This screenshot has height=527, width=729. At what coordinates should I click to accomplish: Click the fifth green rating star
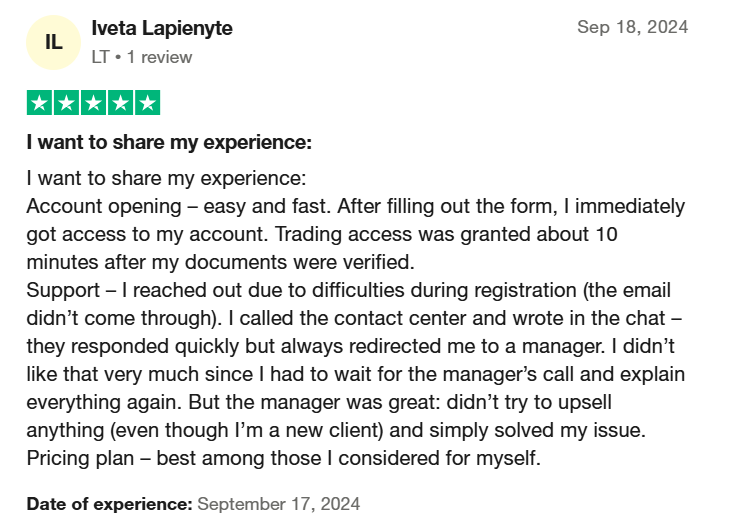tap(147, 103)
